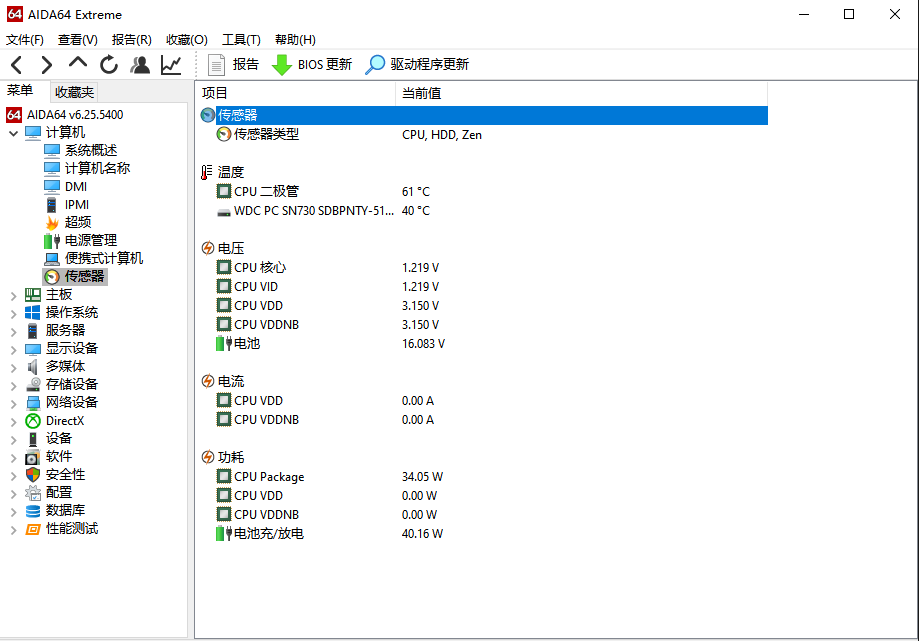The image size is (919, 641).
Task: Open the 查看(V) menu
Action: [x=77, y=40]
